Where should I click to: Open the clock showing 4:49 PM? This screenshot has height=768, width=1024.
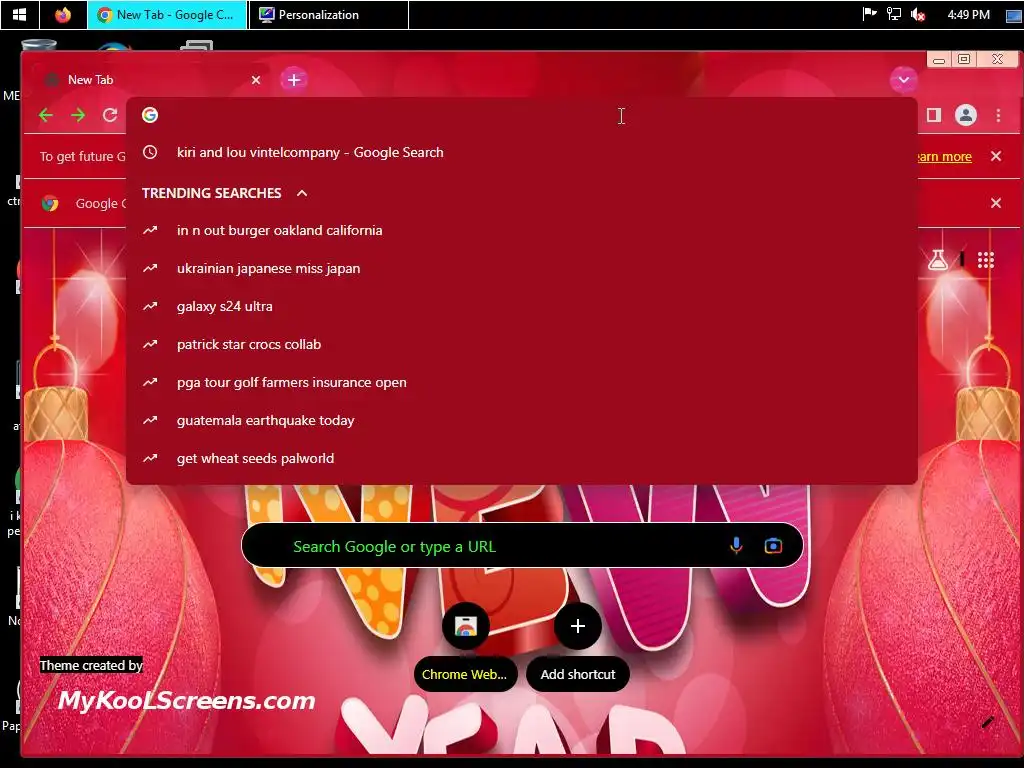[x=968, y=14]
